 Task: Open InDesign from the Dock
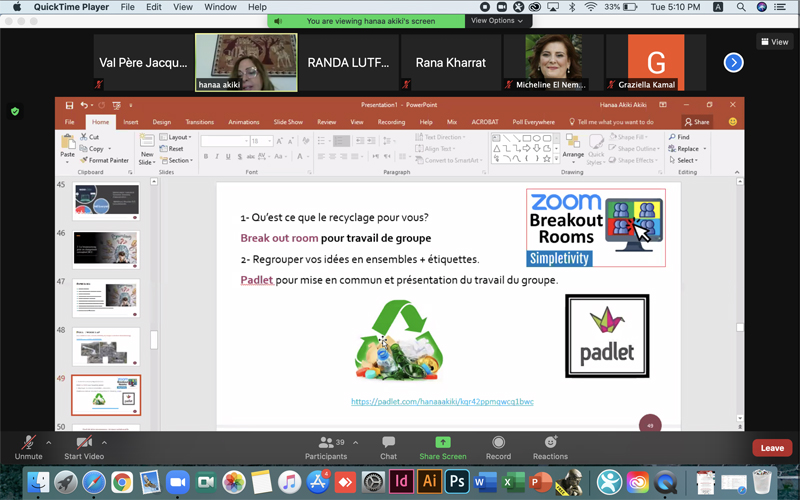tap(402, 482)
